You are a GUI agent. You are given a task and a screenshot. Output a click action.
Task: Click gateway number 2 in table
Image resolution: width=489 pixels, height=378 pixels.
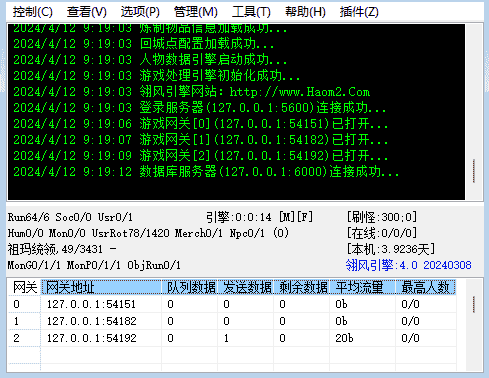[16, 338]
